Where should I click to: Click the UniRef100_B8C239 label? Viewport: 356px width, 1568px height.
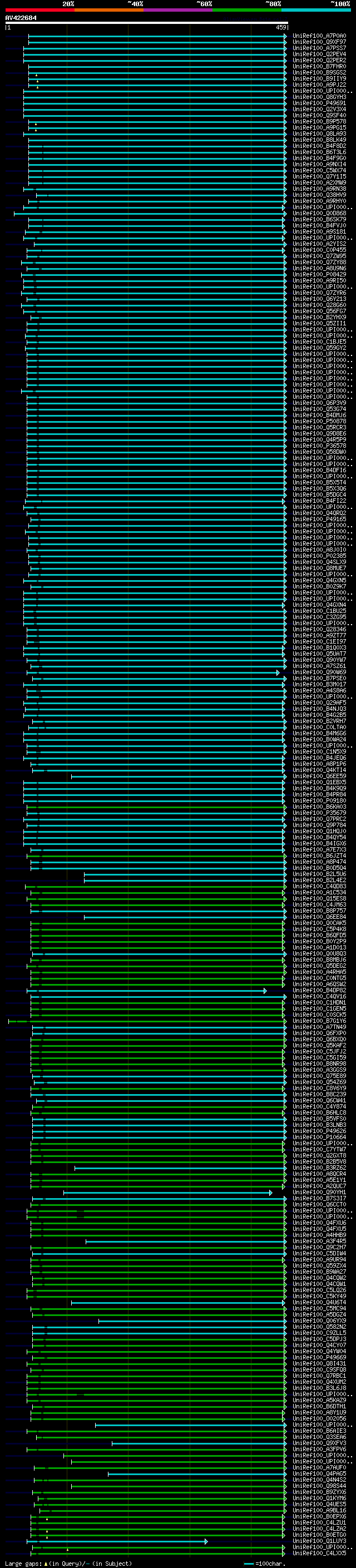tap(319, 1095)
